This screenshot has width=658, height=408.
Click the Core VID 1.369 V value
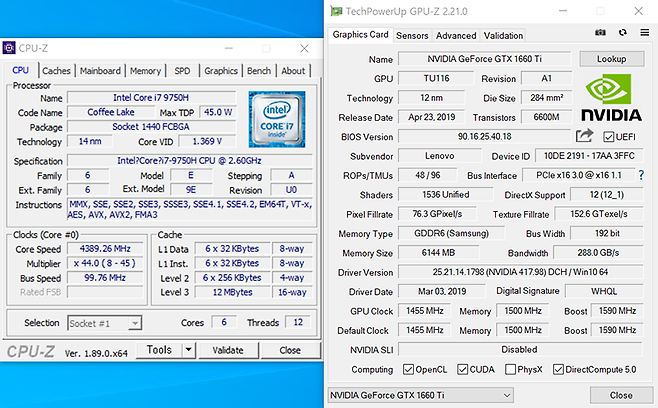point(207,141)
